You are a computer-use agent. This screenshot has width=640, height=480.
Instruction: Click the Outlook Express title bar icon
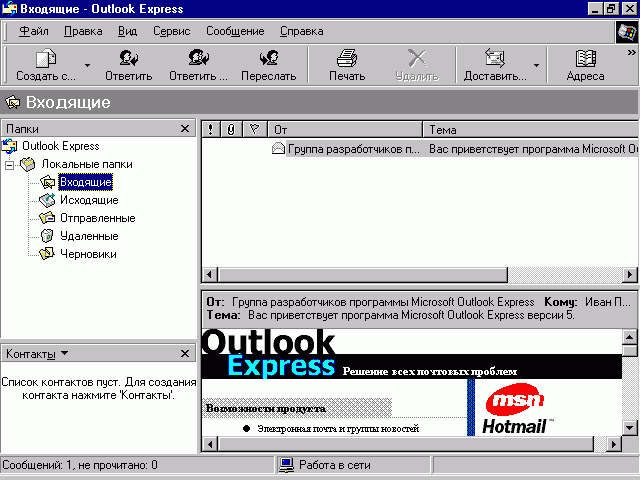10,9
